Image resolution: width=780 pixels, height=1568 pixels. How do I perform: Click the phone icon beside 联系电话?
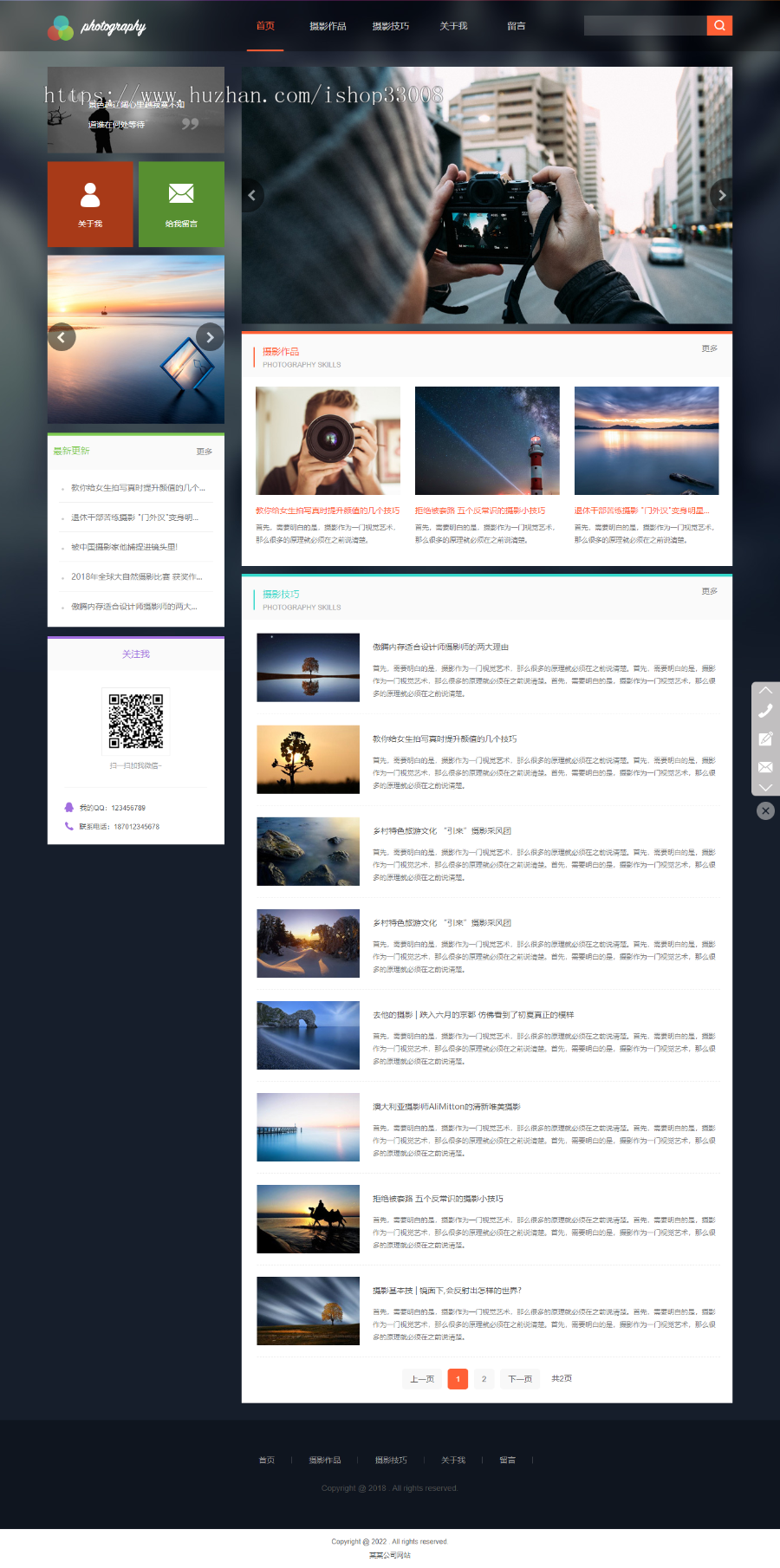(x=69, y=826)
